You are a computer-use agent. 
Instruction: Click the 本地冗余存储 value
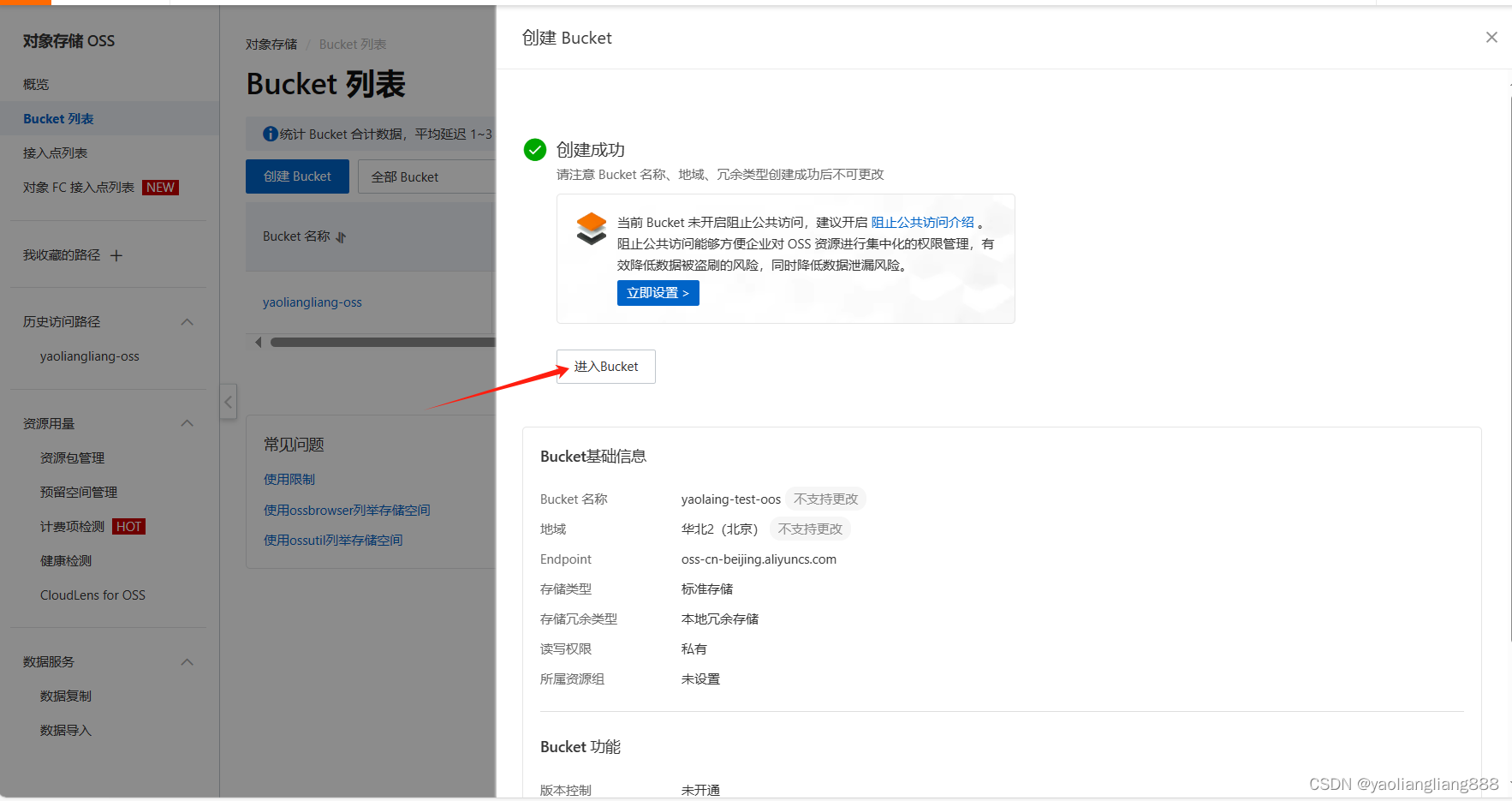(720, 619)
